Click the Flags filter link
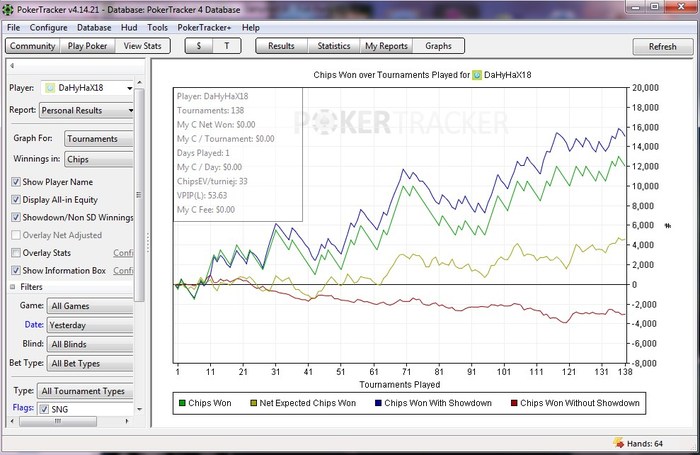The image size is (700, 455). coord(23,408)
